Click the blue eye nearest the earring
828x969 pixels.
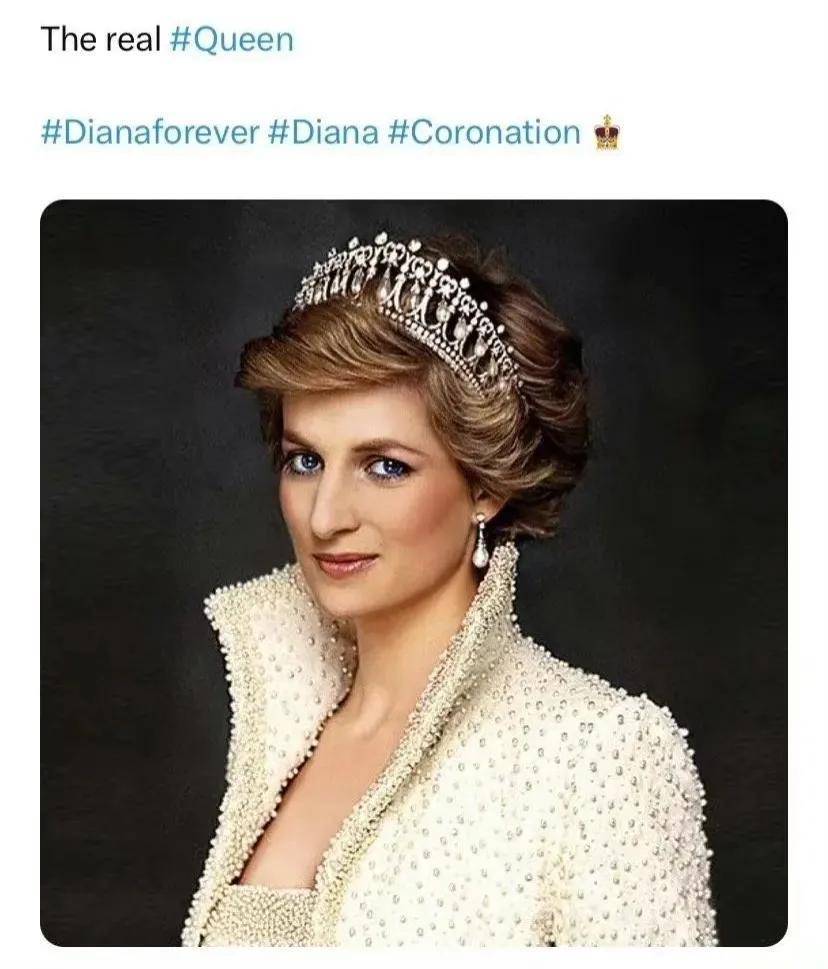click(x=389, y=468)
